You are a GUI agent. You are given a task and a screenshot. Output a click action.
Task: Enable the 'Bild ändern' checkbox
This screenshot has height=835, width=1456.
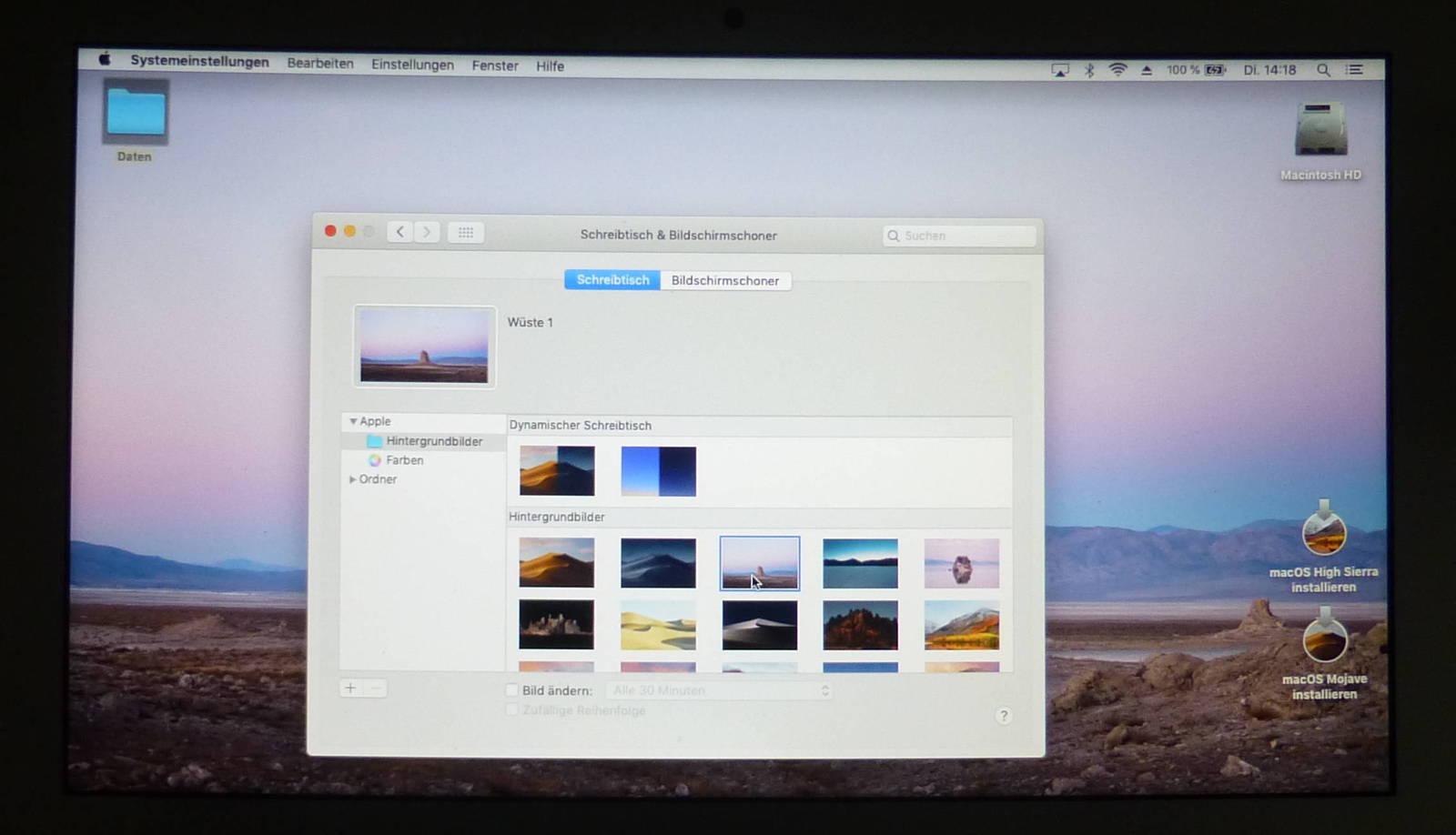(512, 690)
